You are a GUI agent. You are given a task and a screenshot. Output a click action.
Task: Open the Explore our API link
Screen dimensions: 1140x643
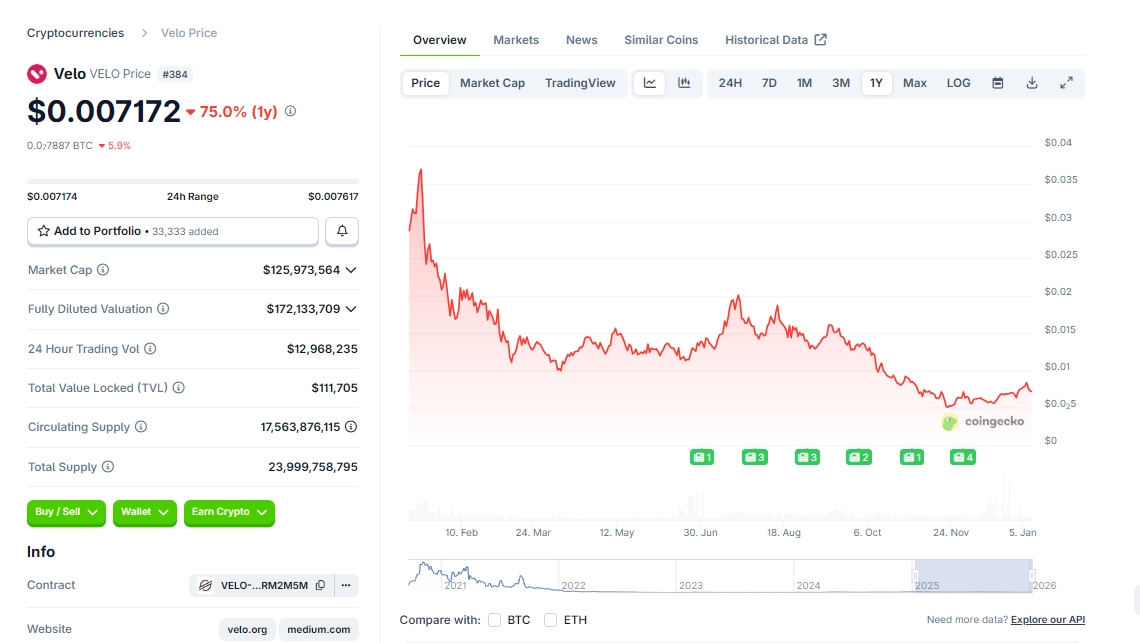coord(1047,620)
